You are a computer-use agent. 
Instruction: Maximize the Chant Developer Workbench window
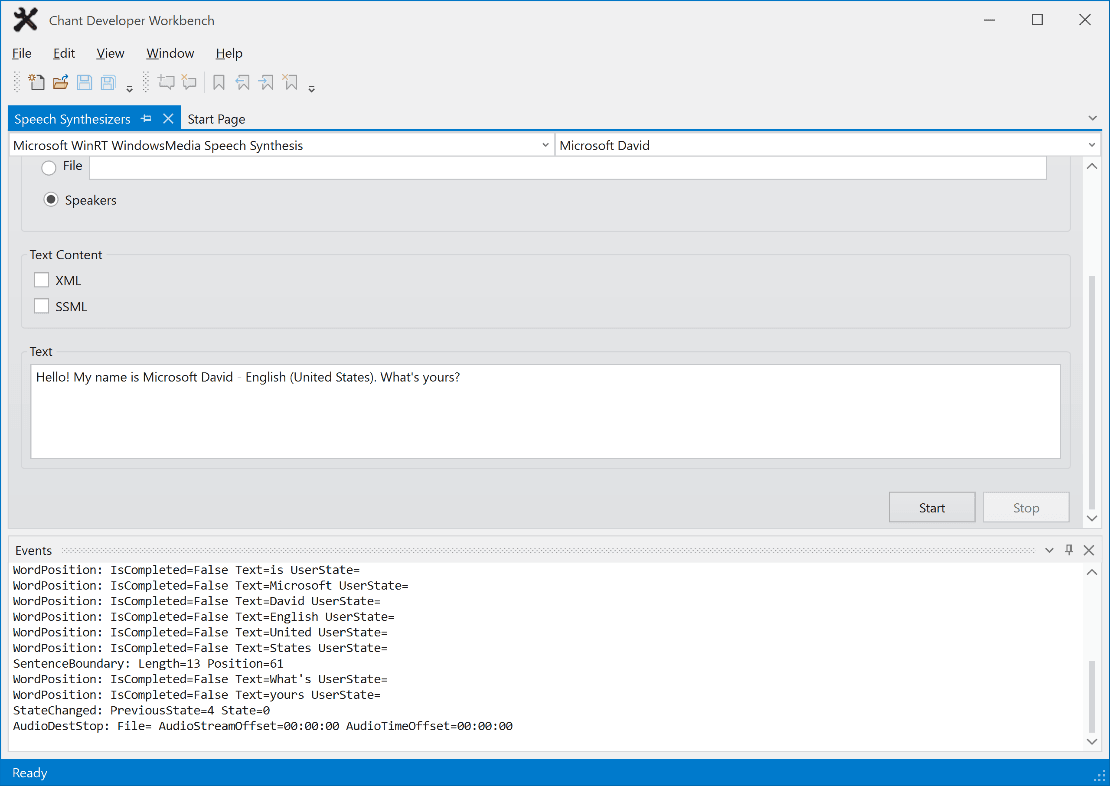(x=1037, y=20)
